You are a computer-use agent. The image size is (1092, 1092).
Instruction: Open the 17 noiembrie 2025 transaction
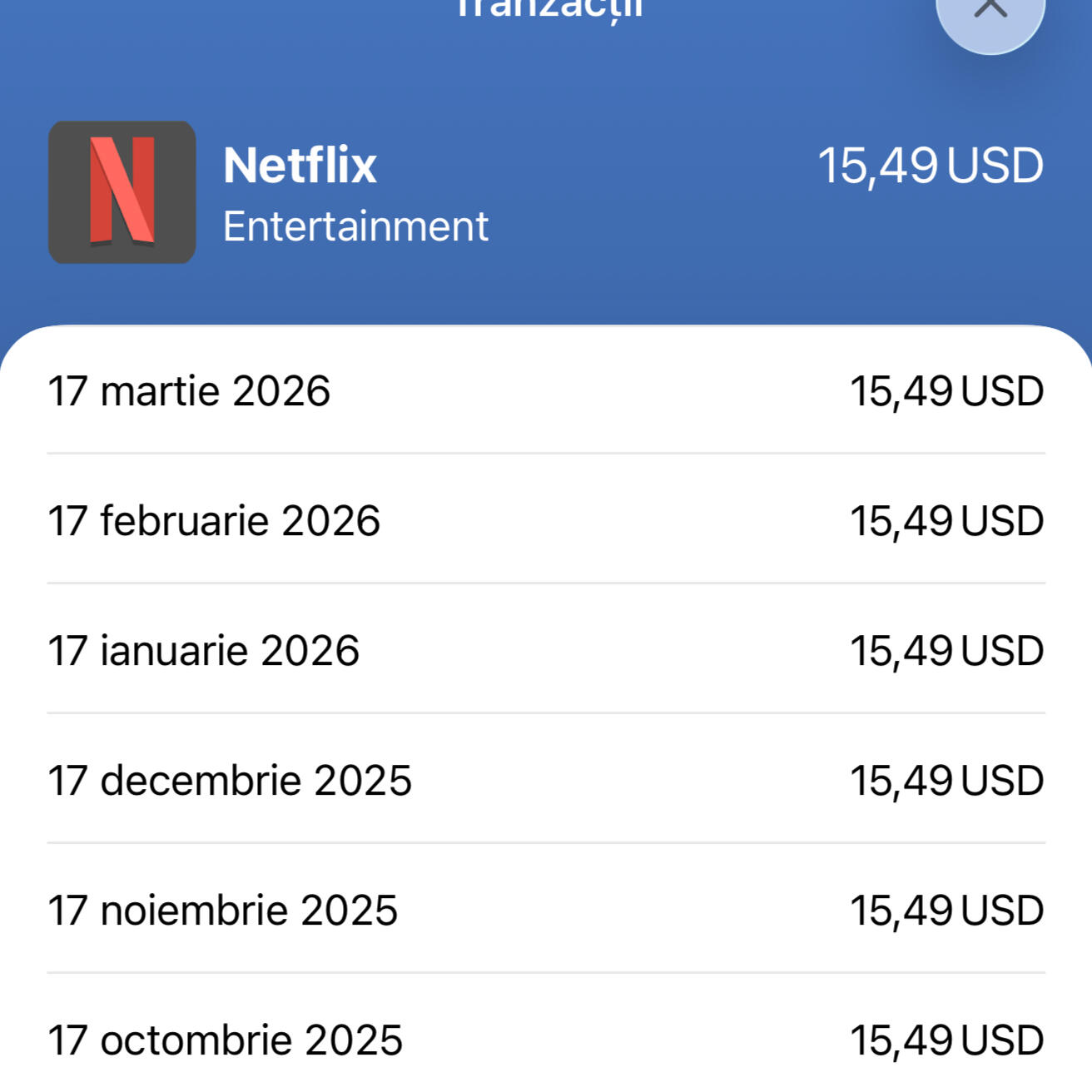click(222, 911)
